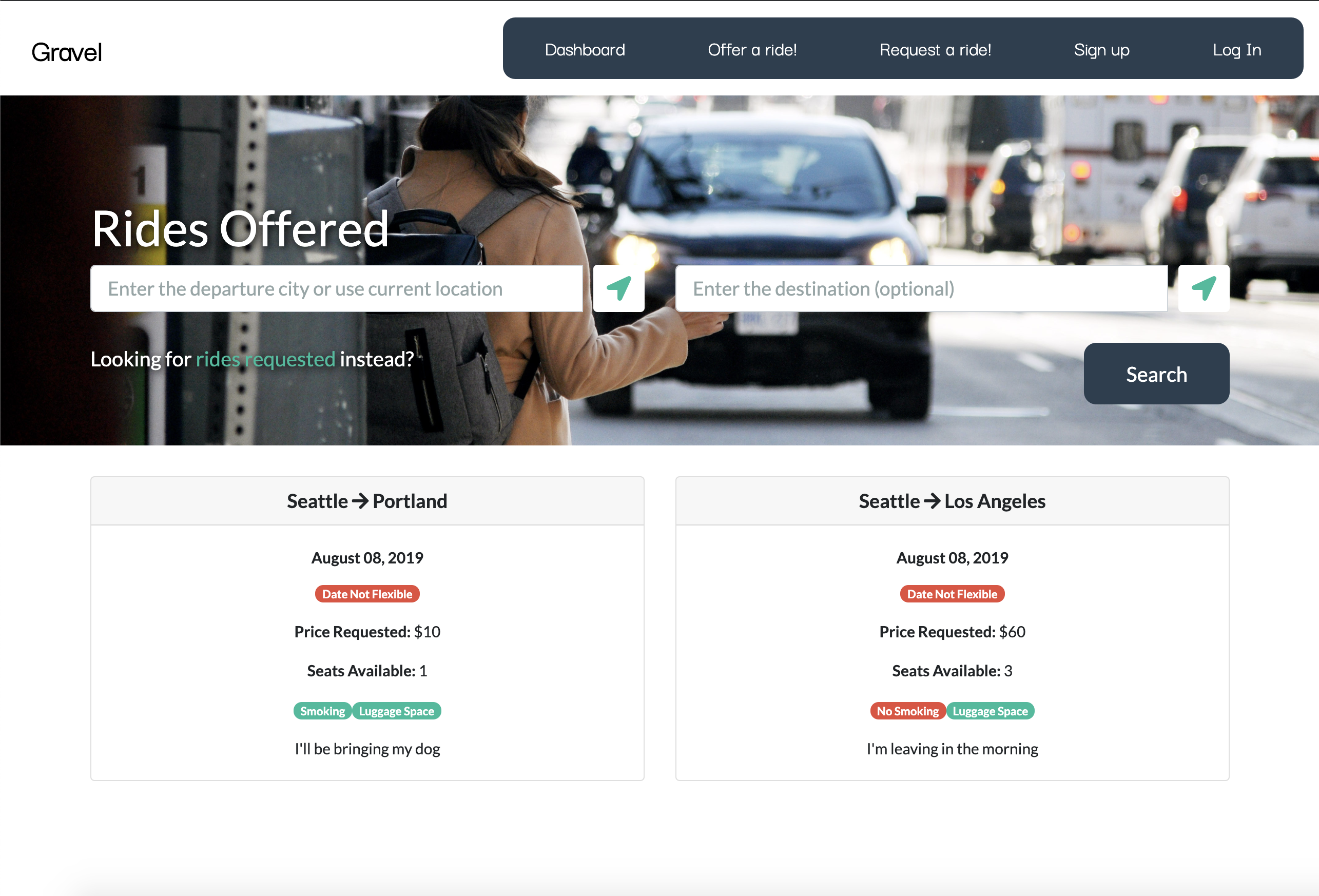Image resolution: width=1319 pixels, height=896 pixels.
Task: Click the Date Not Flexible badge on Seattle-Portland
Action: tap(367, 594)
